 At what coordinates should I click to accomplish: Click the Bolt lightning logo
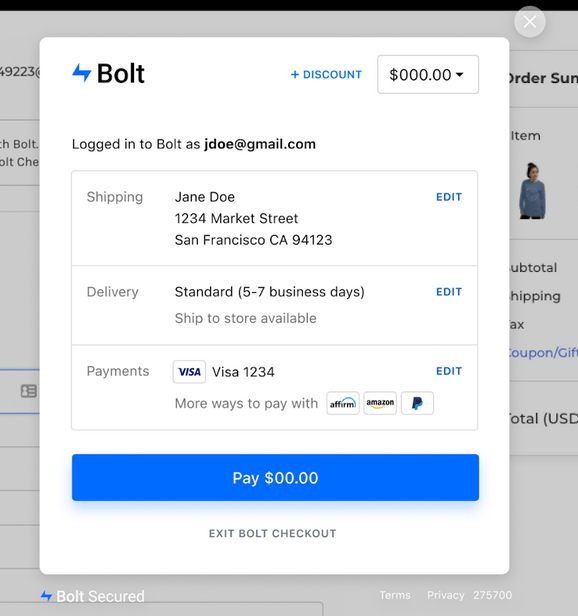108,73
